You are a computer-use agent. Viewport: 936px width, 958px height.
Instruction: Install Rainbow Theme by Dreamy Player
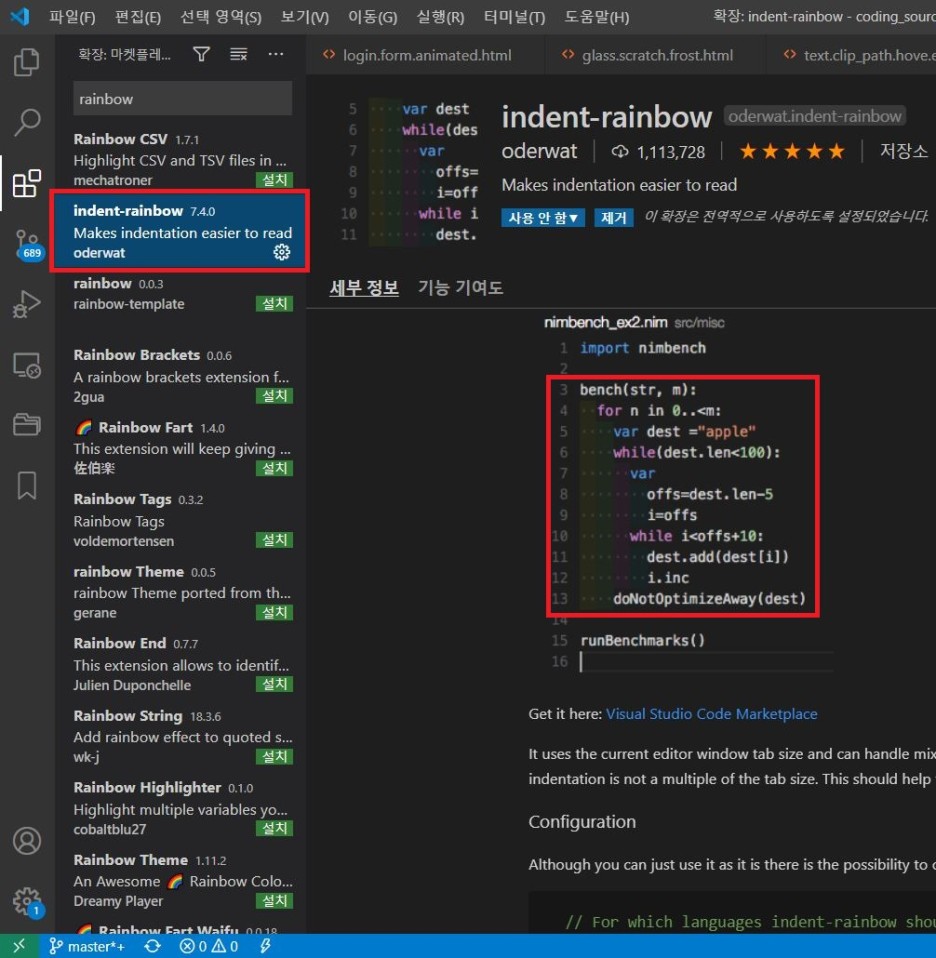(x=274, y=901)
